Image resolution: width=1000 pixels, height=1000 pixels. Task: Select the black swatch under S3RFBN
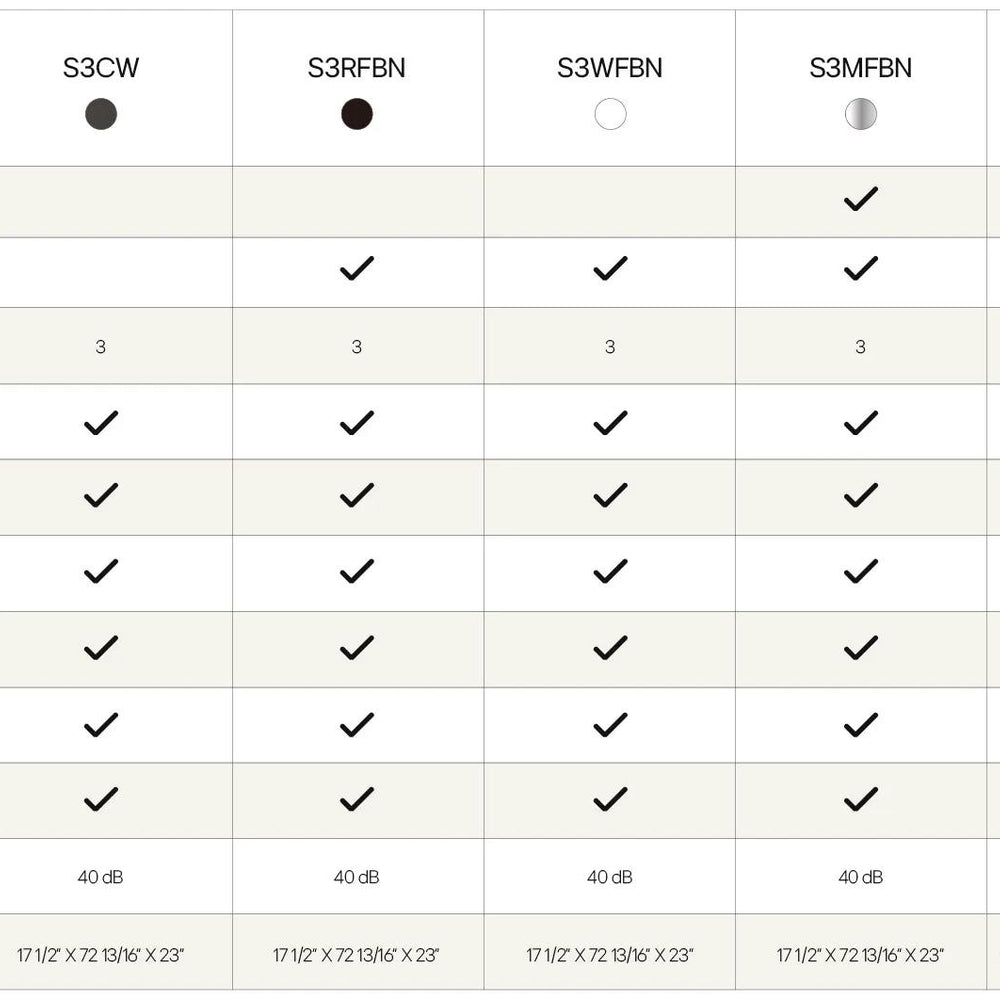pos(357,114)
